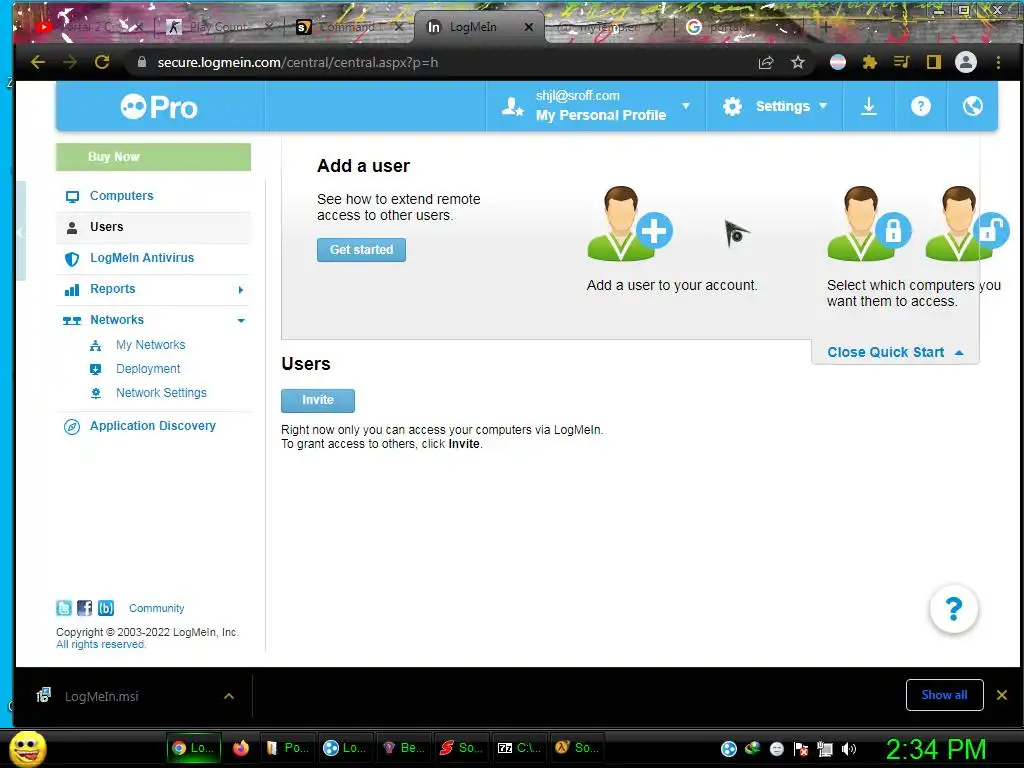Click the smiley Start button on taskbar
Image resolution: width=1024 pixels, height=768 pixels.
(27, 748)
